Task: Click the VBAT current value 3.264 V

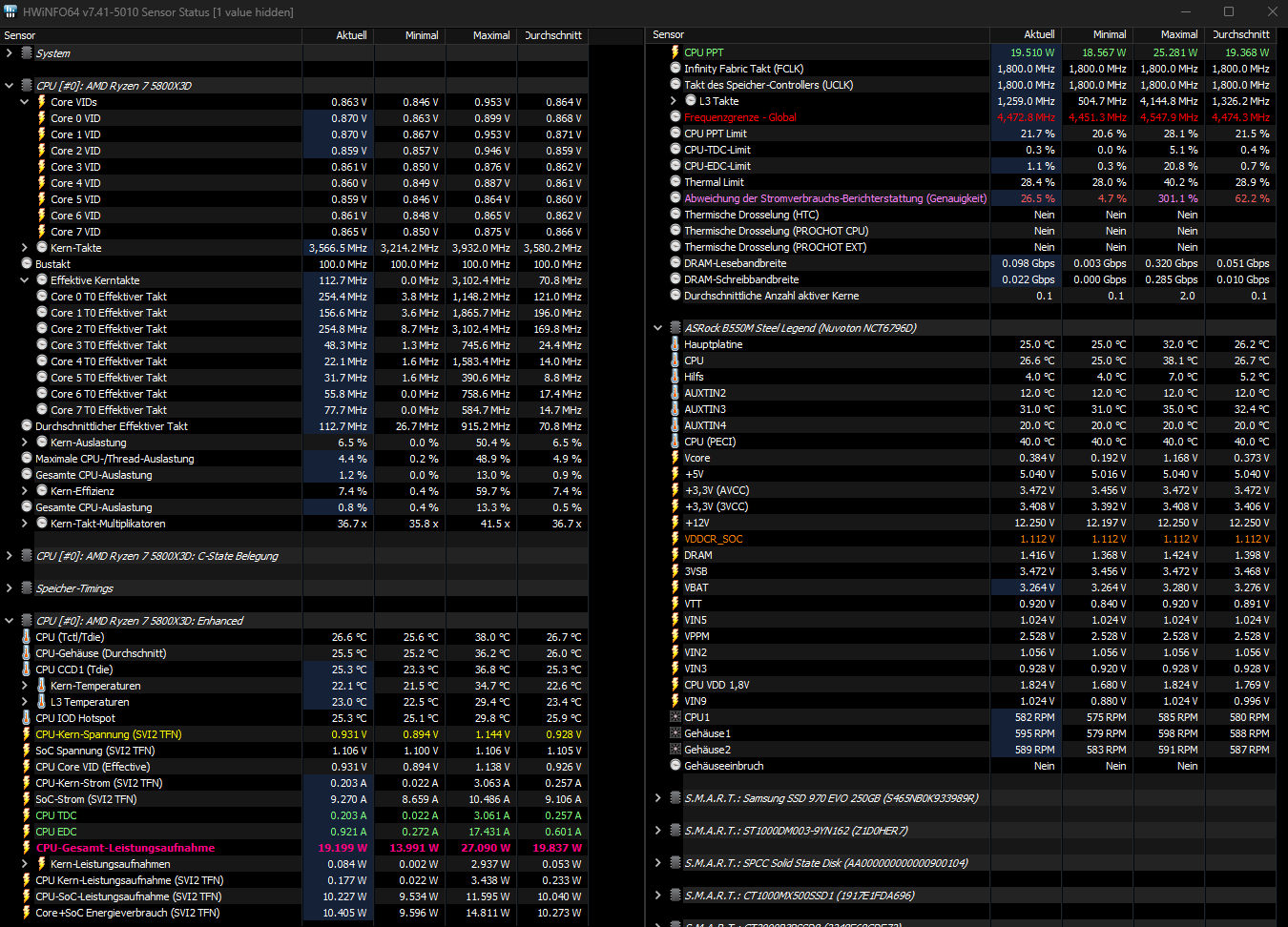Action: 1037,587
